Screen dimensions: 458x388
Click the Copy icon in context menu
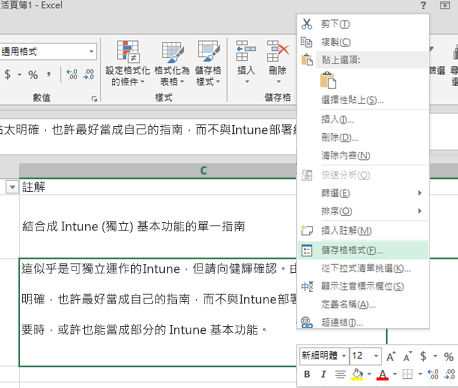point(307,42)
